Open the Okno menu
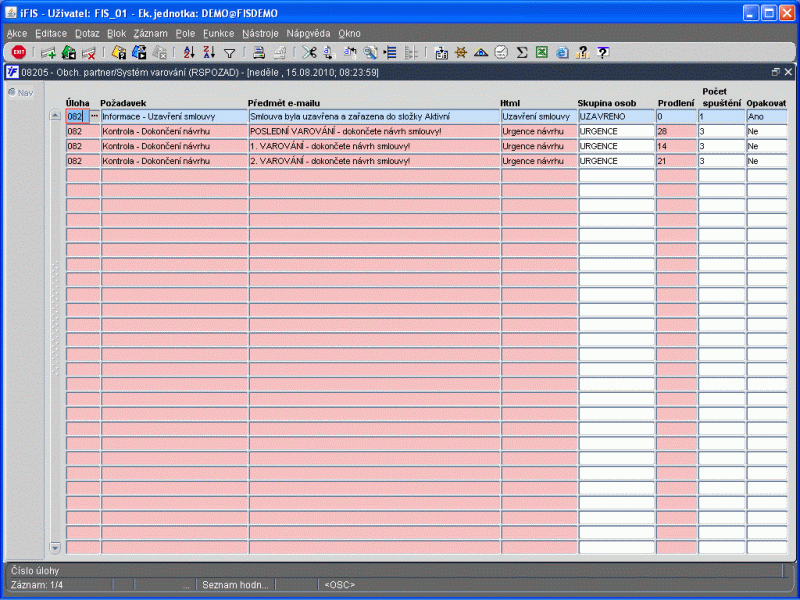The image size is (800, 600). (x=349, y=34)
